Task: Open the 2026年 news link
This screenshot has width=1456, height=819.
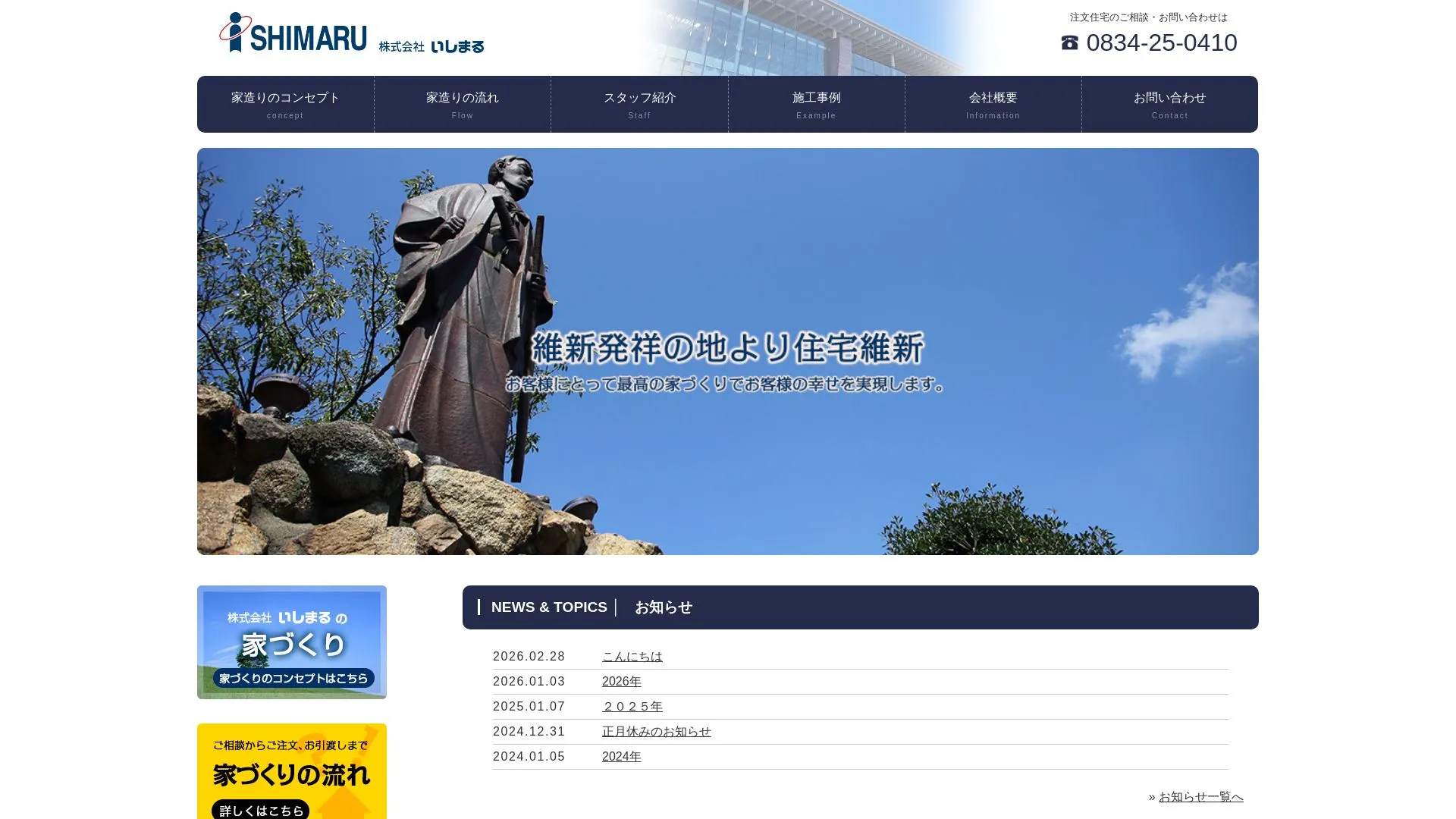Action: (x=622, y=682)
